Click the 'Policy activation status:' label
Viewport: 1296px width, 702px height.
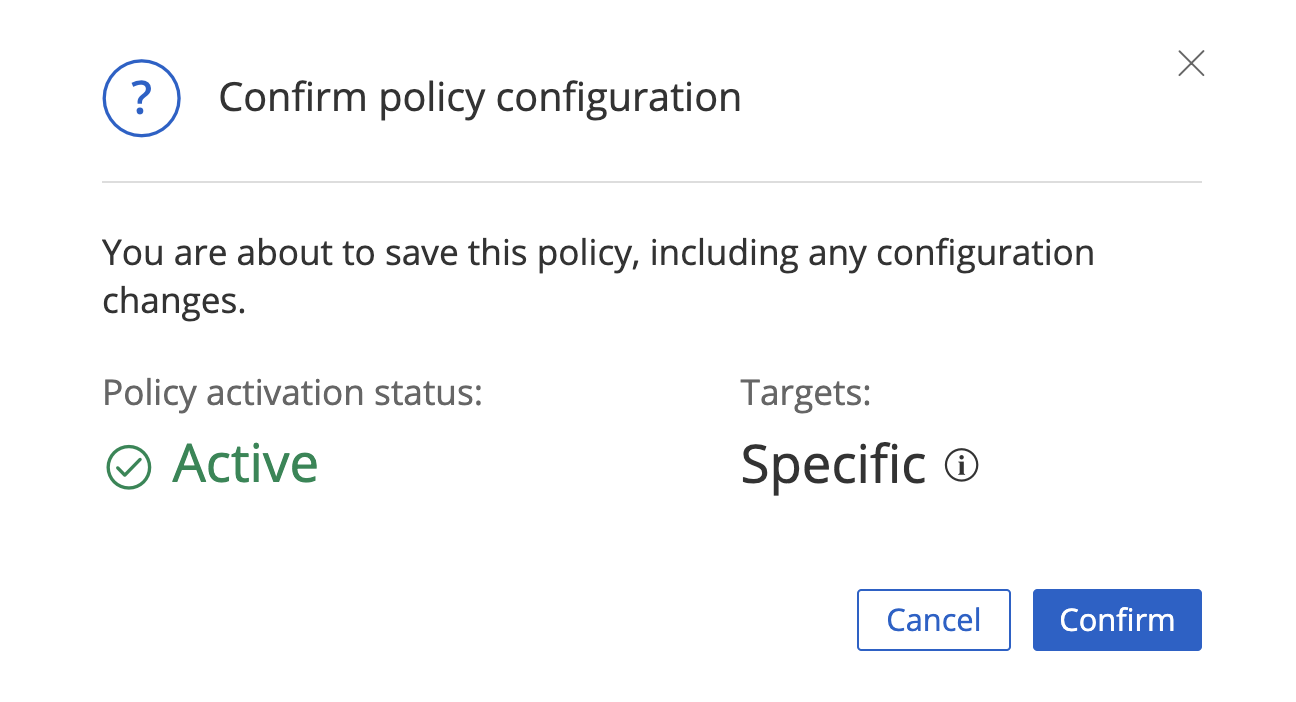292,393
